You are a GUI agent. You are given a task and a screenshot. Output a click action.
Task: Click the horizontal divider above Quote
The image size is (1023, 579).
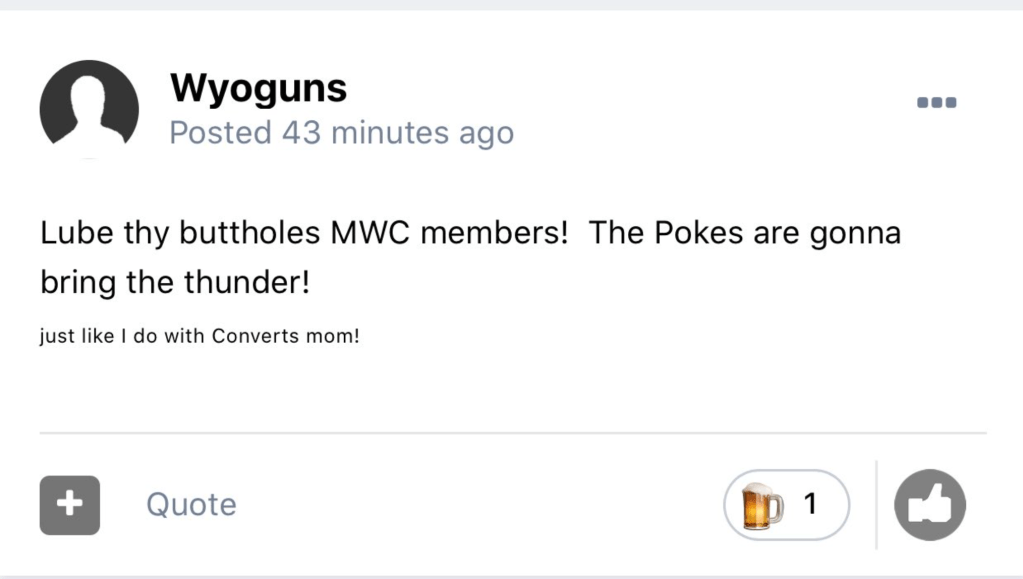pyautogui.click(x=512, y=433)
